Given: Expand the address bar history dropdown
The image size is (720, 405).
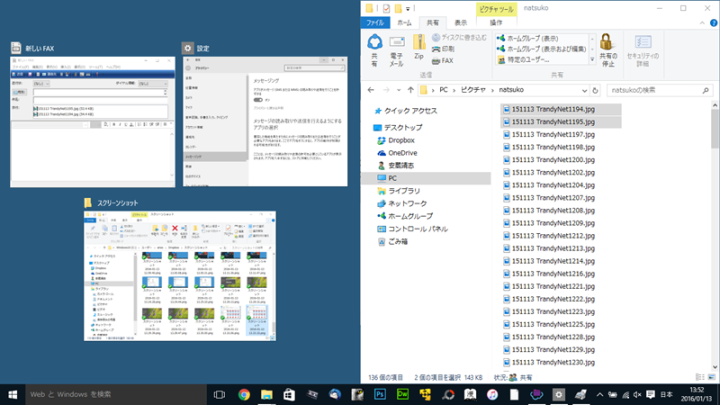Looking at the screenshot, I should [x=584, y=90].
